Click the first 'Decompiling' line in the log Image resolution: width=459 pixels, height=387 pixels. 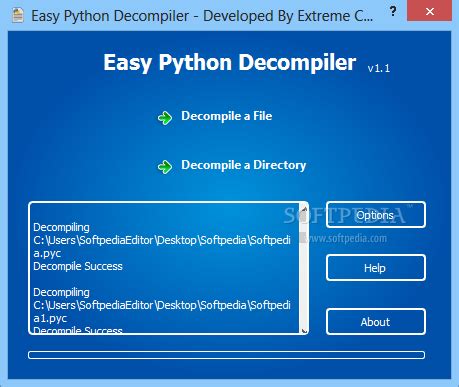(x=61, y=227)
